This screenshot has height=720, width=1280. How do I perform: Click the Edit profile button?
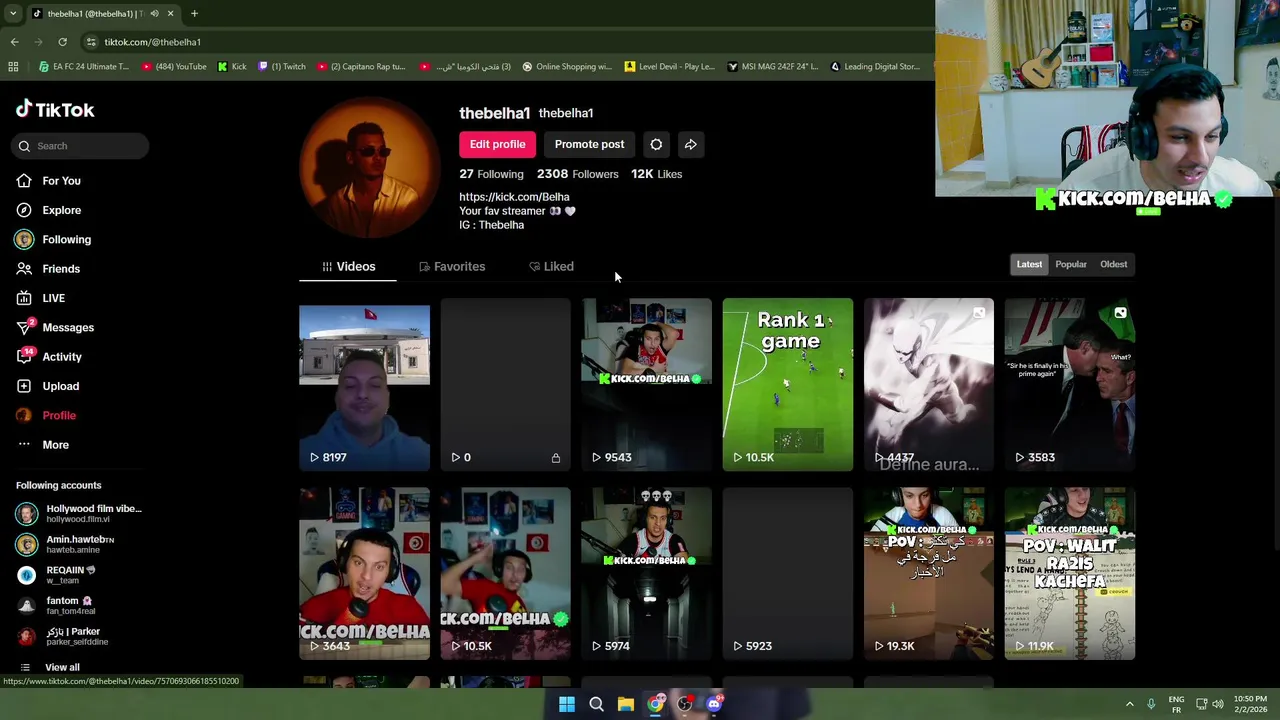coord(497,144)
